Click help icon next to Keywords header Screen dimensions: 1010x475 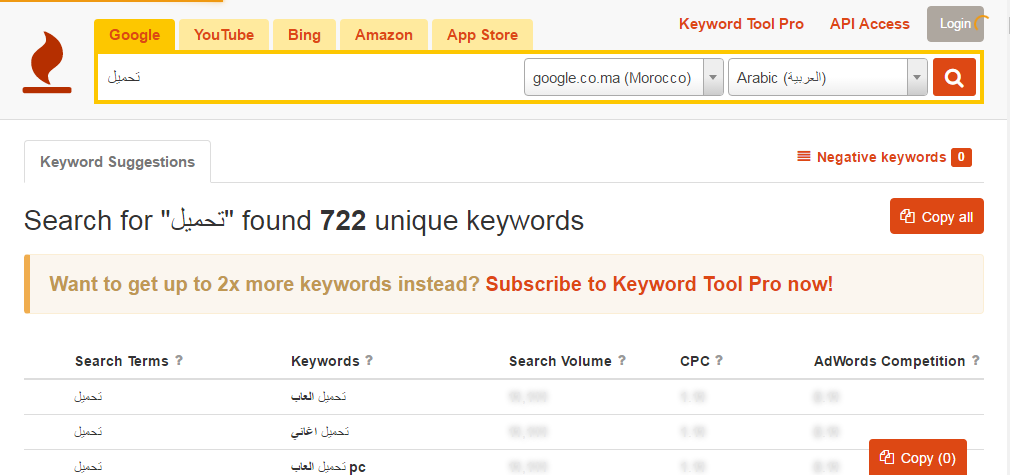coord(369,361)
